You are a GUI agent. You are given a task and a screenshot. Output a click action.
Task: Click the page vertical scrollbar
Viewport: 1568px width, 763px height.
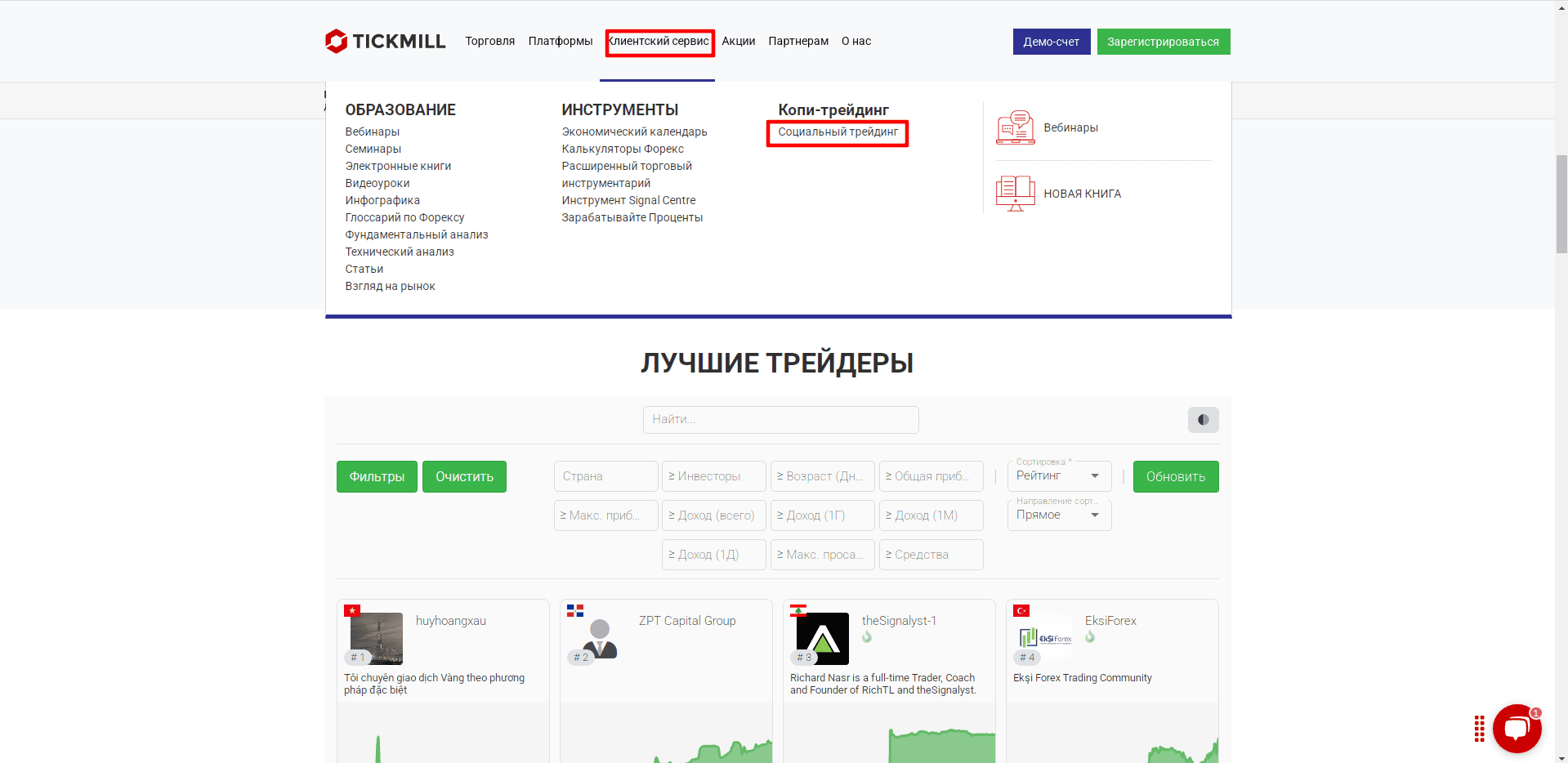pyautogui.click(x=1561, y=204)
